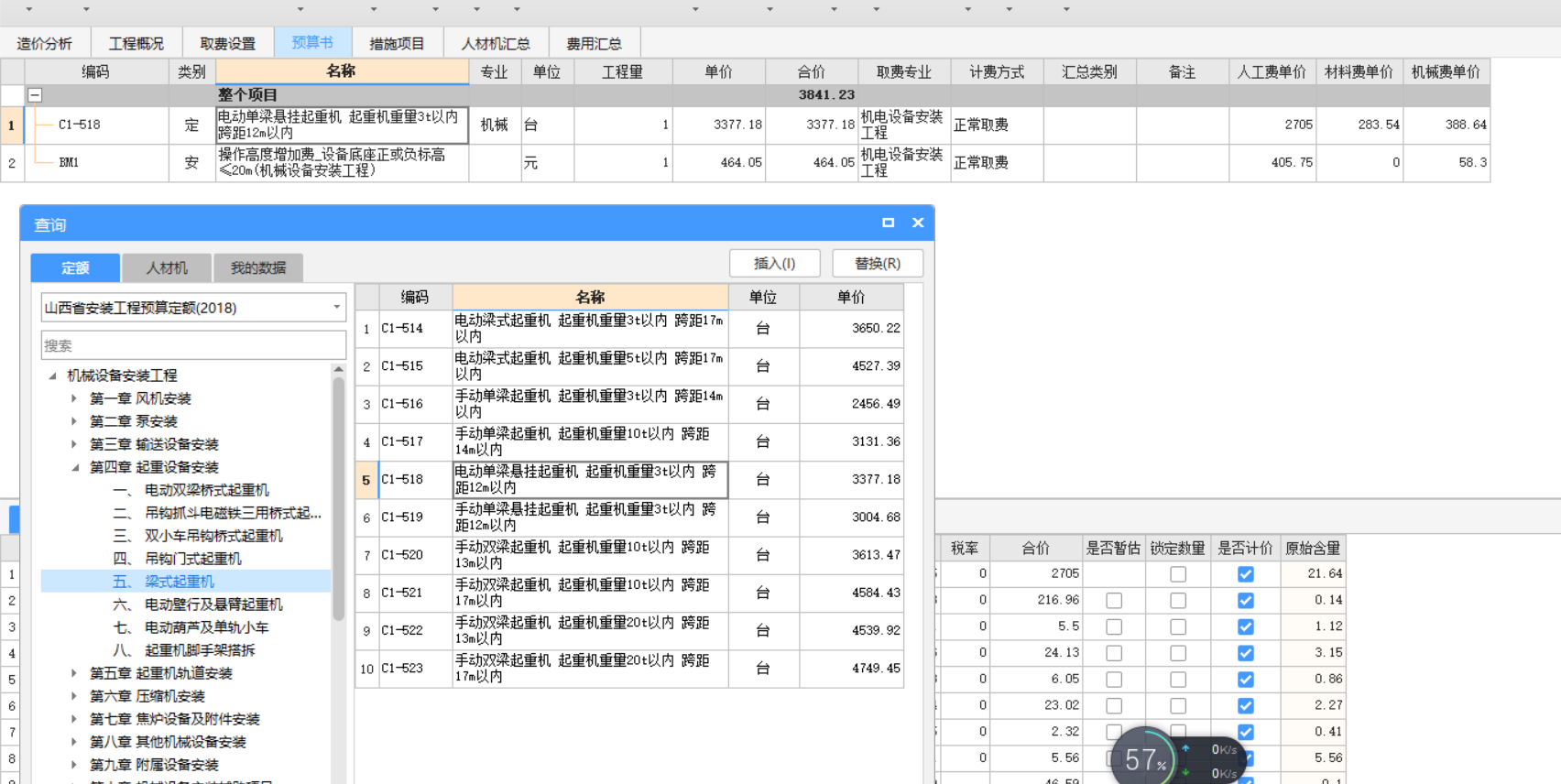Click the 名称 column header in query results
Image resolution: width=1561 pixels, height=784 pixels.
tap(590, 297)
